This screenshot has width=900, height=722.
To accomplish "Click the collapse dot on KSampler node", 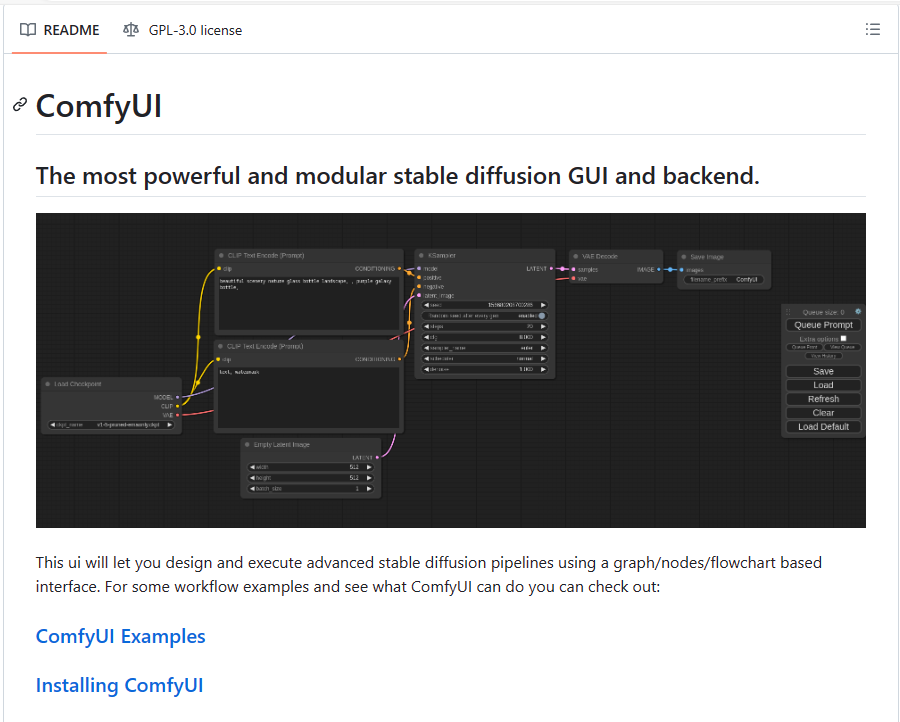I will 420,256.
